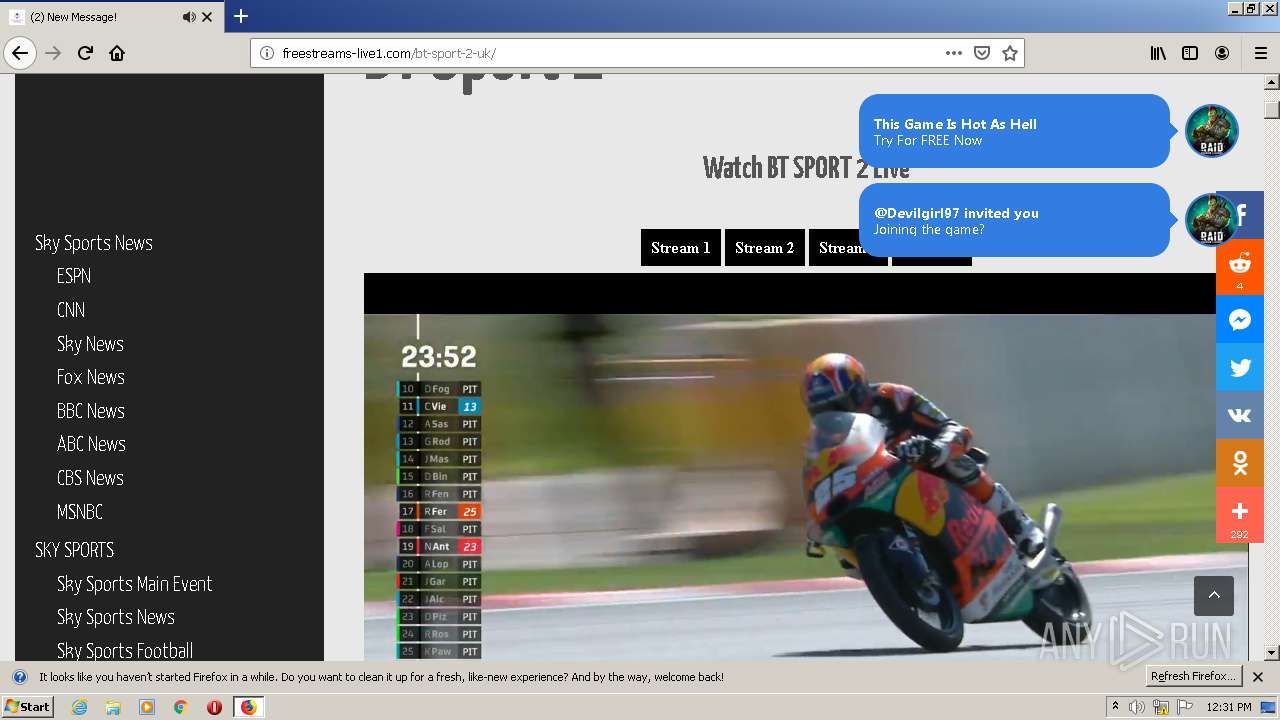
Task: Share the page on Odnoklassniki
Action: click(1240, 463)
